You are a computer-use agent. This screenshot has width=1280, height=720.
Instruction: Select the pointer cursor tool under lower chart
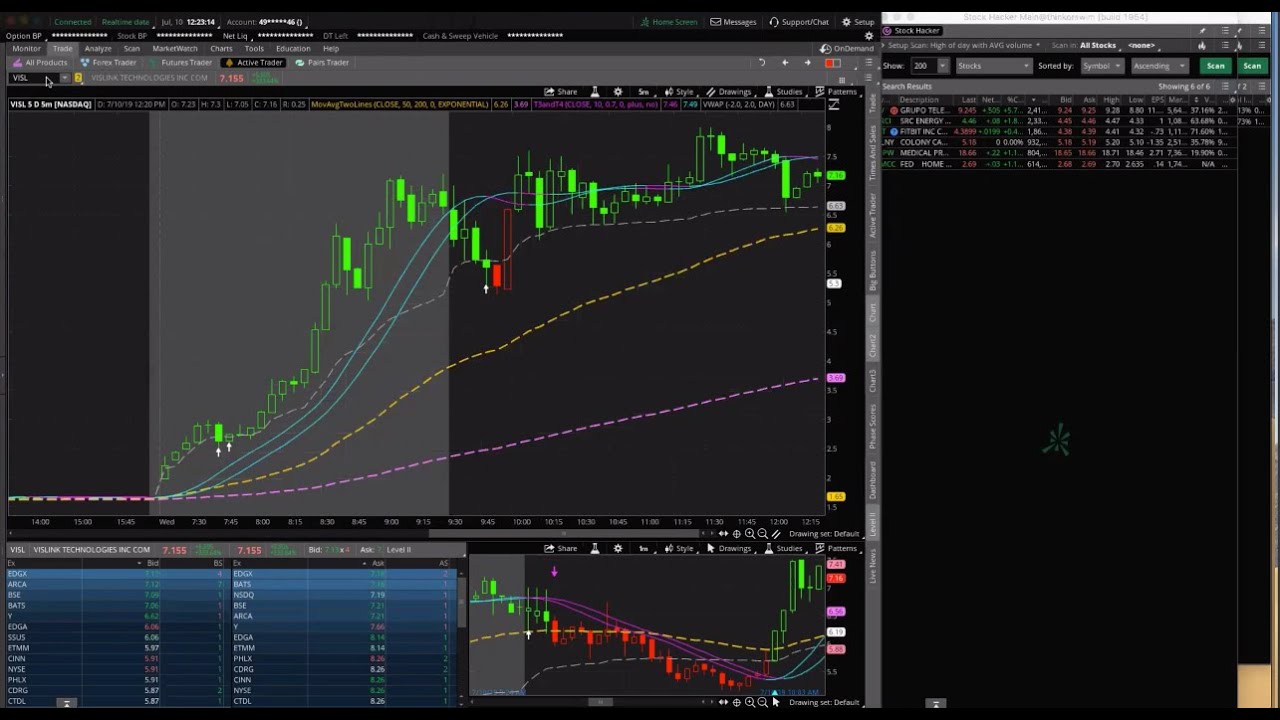point(776,702)
